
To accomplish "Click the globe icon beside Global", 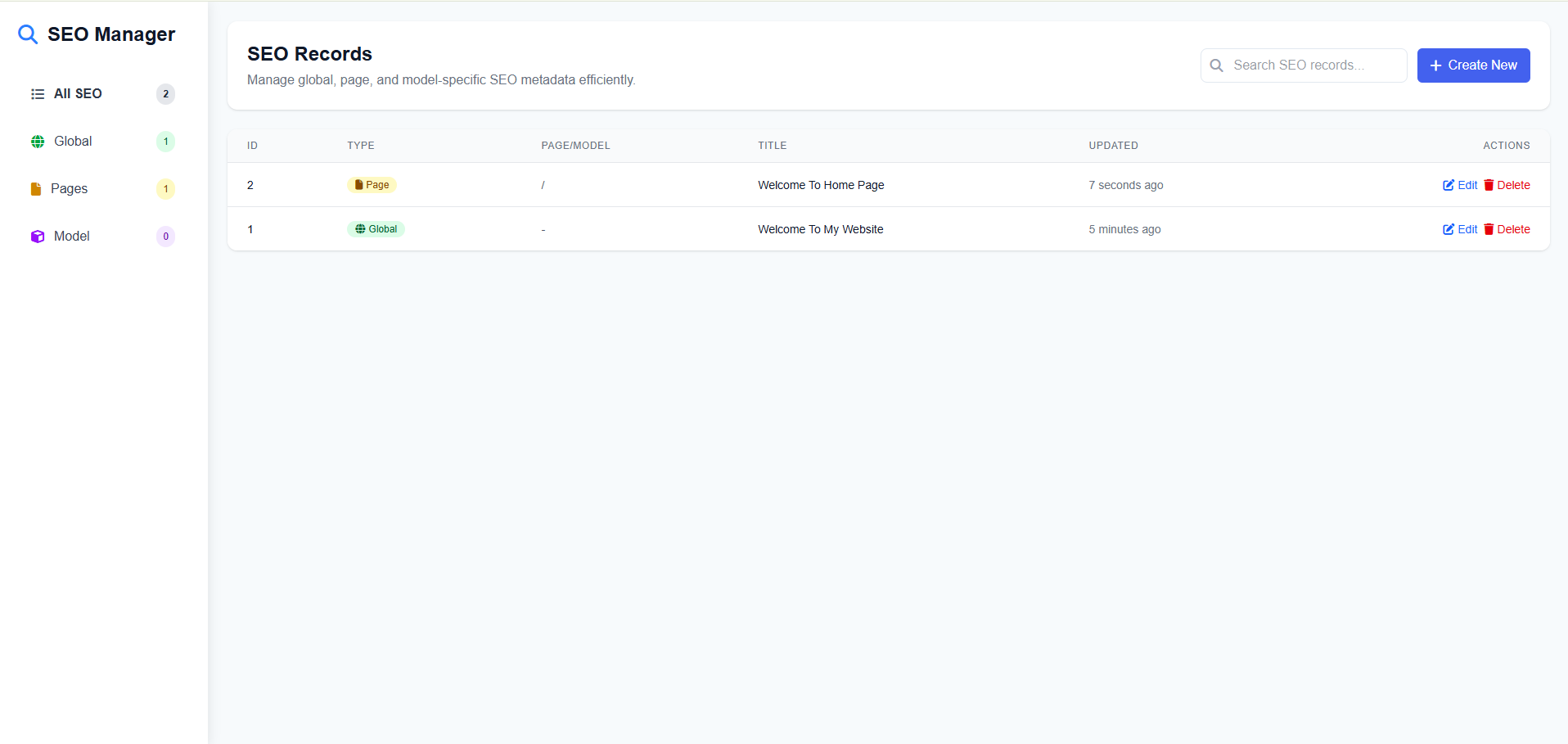I will pos(38,141).
